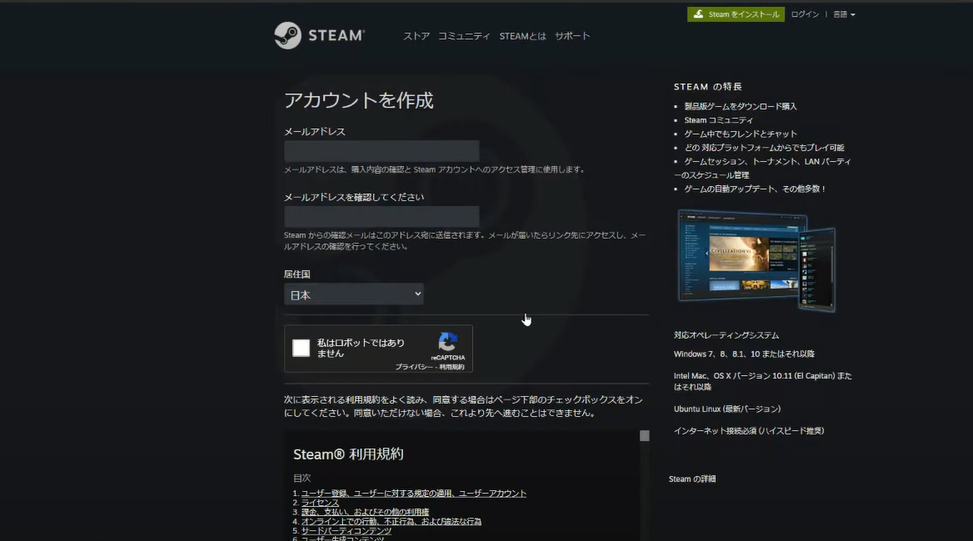Click the 対応オペレーティングシステム heading
Image resolution: width=973 pixels, height=541 pixels.
pyautogui.click(x=727, y=335)
